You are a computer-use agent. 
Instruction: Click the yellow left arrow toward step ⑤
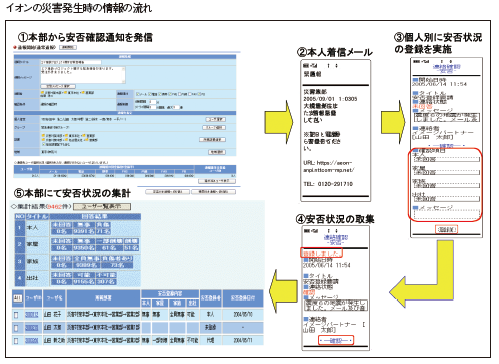(x=283, y=291)
